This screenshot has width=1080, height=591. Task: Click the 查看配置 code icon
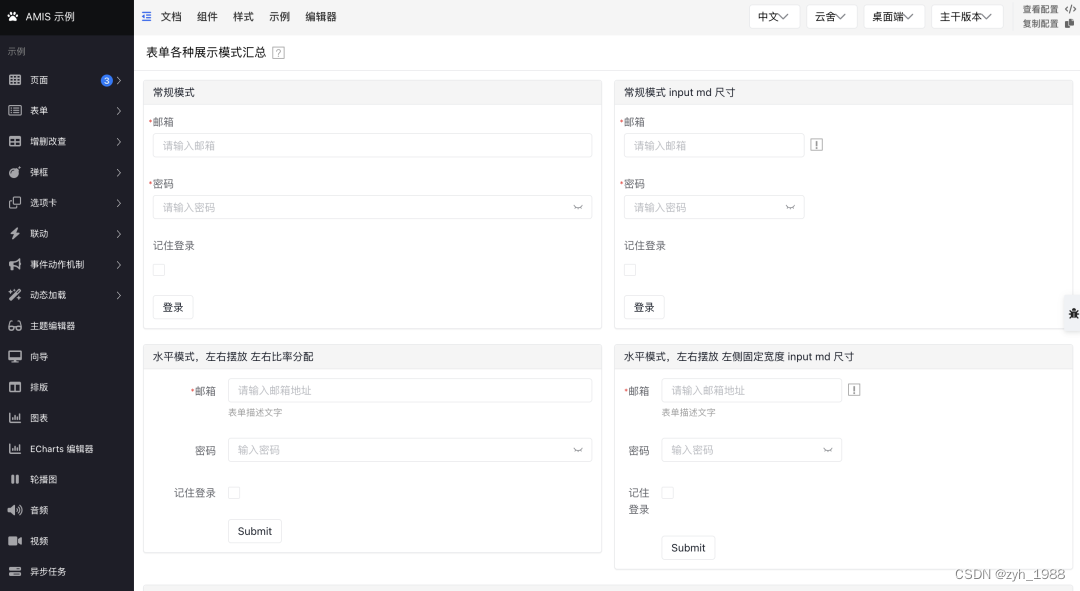[1070, 9]
